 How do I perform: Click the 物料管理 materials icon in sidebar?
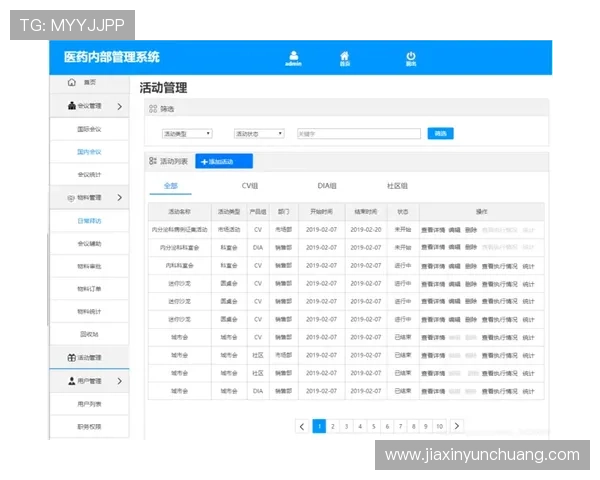(71, 198)
